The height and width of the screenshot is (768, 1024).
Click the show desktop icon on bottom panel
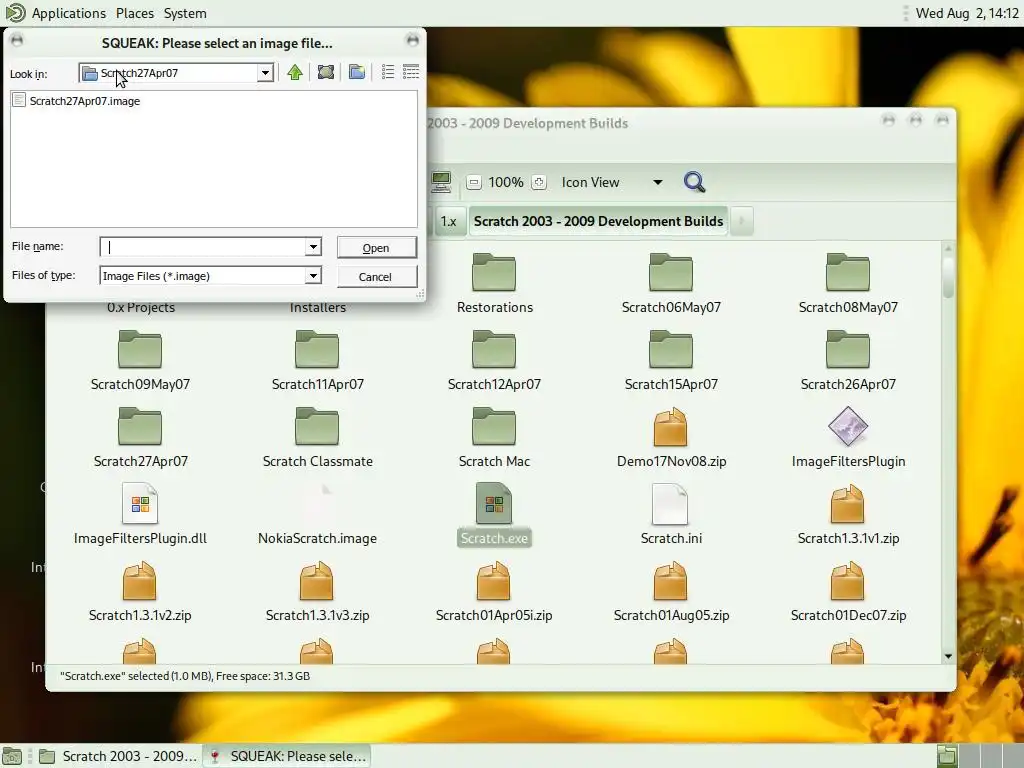pos(12,756)
